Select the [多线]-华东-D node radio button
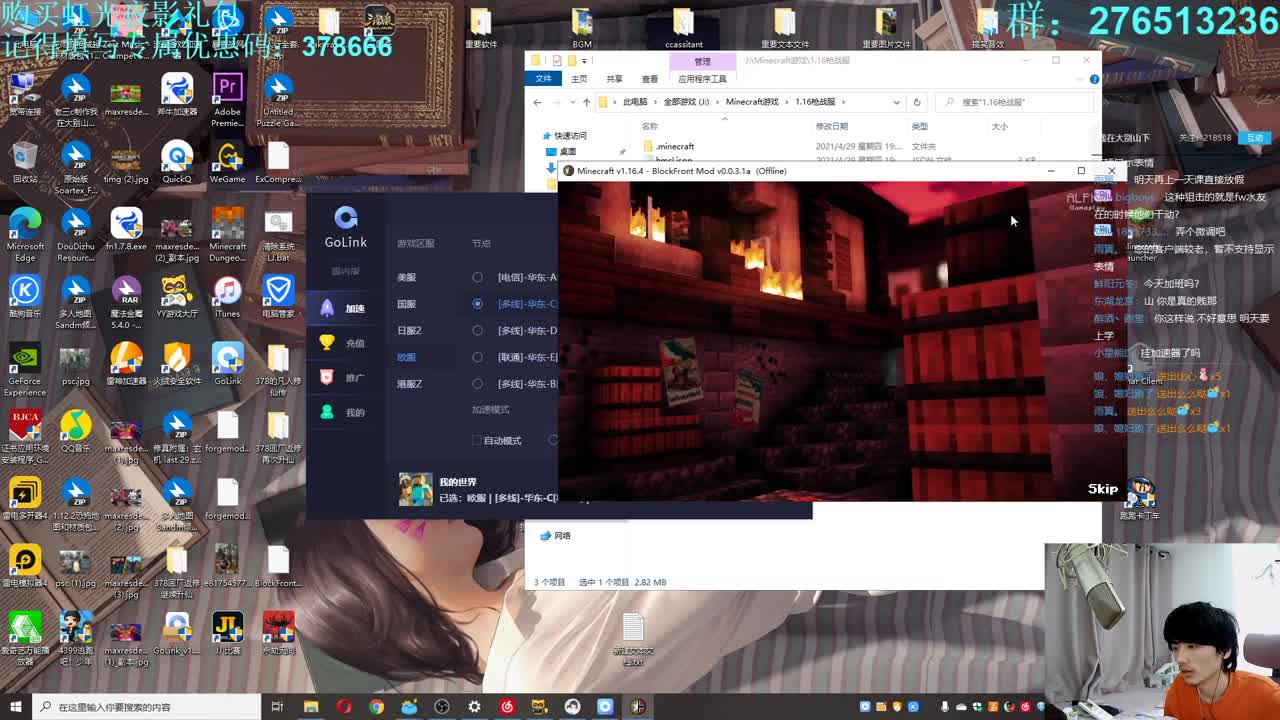The height and width of the screenshot is (720, 1280). [477, 330]
